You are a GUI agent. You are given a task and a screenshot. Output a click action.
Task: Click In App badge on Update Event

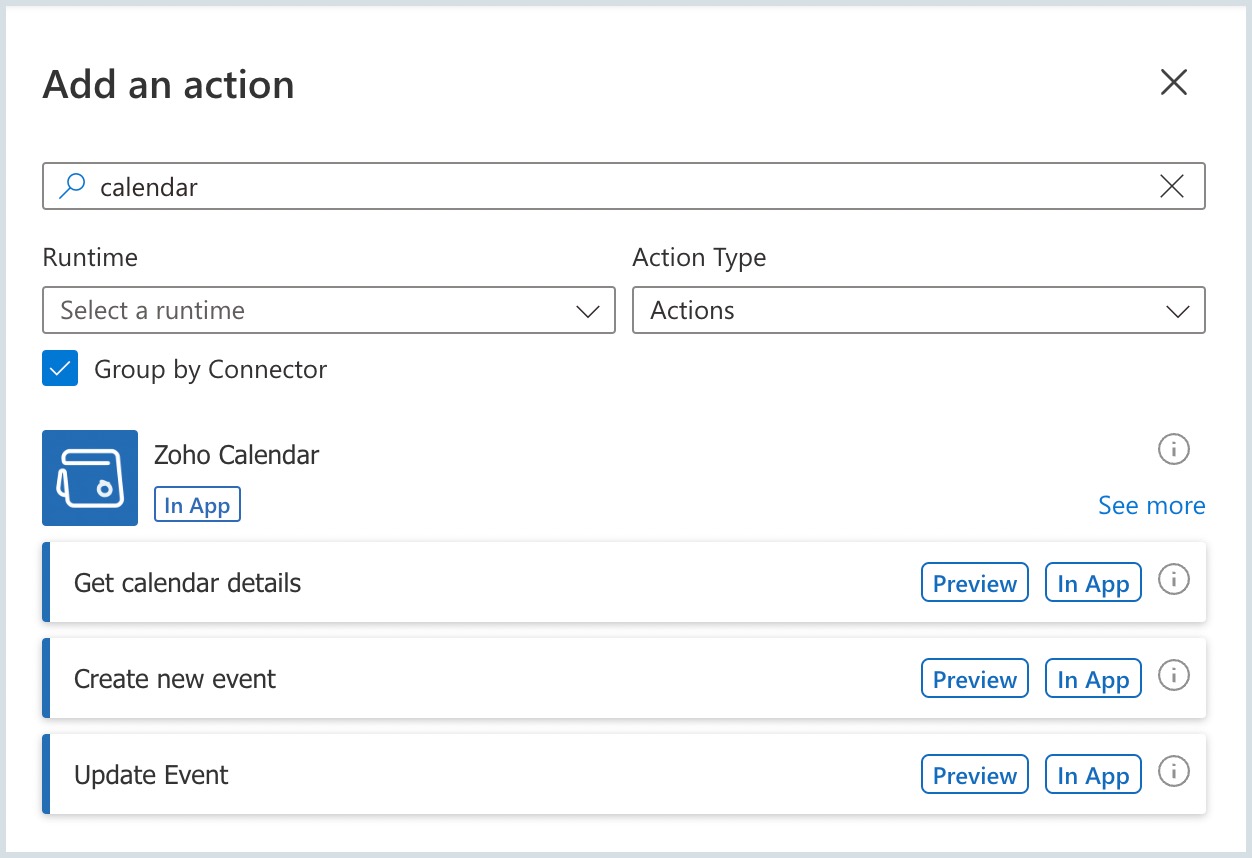tap(1092, 776)
